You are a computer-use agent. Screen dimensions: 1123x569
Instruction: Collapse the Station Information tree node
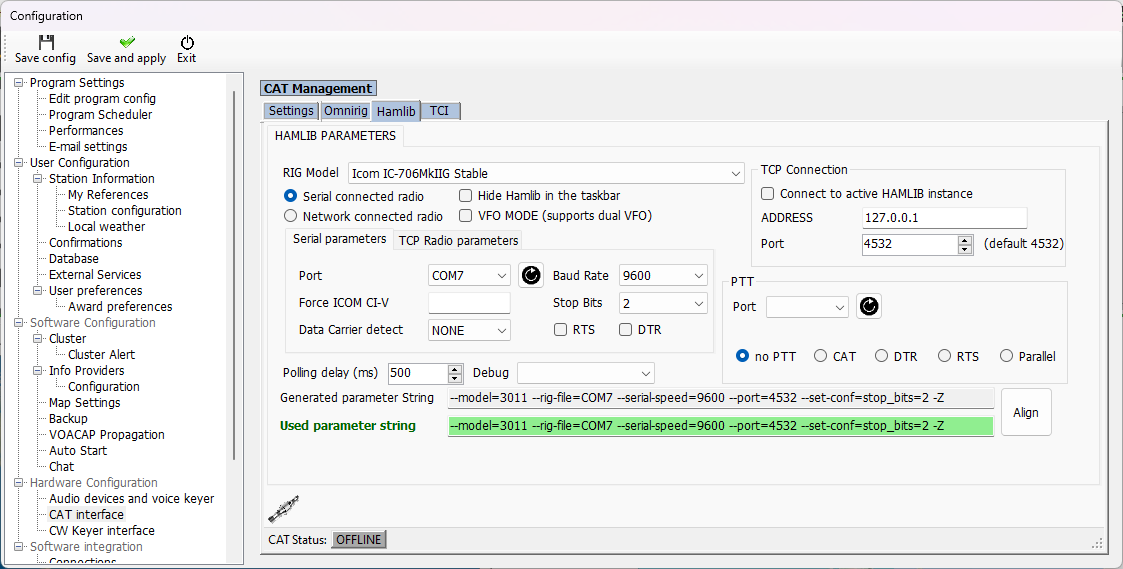click(38, 178)
